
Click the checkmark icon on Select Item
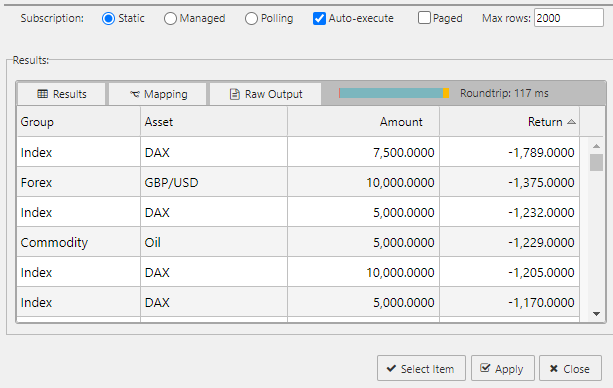[391, 368]
